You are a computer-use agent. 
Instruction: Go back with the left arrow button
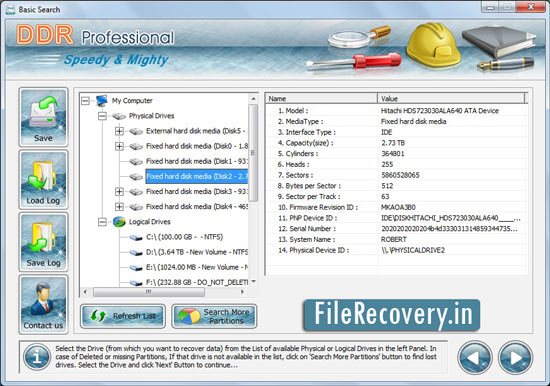pos(475,358)
